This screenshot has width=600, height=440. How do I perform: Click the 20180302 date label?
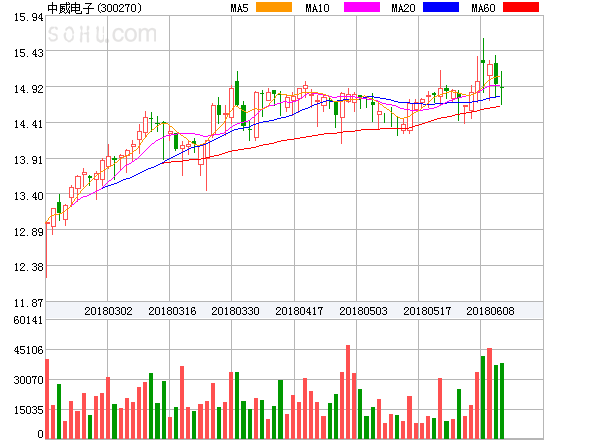point(108,311)
